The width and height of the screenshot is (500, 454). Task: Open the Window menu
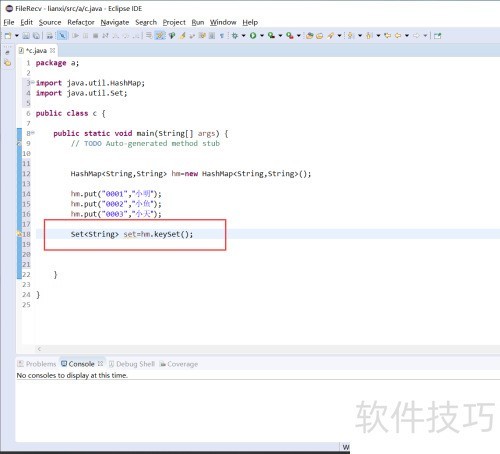223,22
